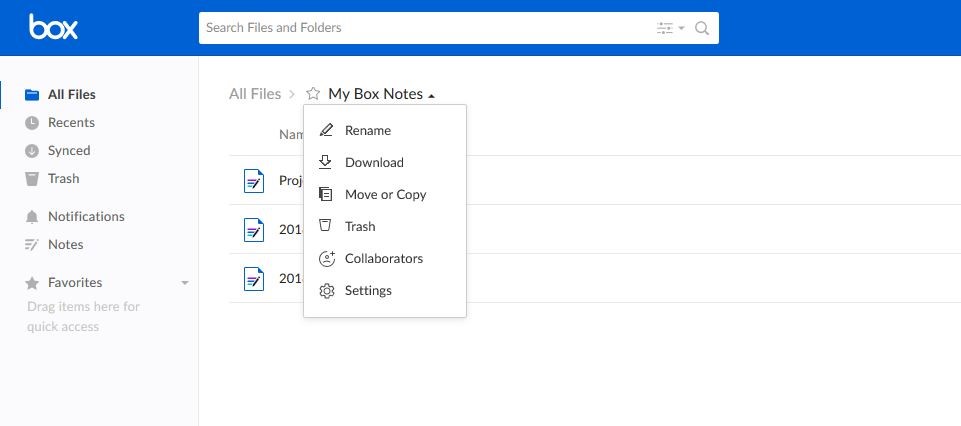Go to All Files breadcrumb link
Image resolution: width=961 pixels, height=426 pixels.
255,94
